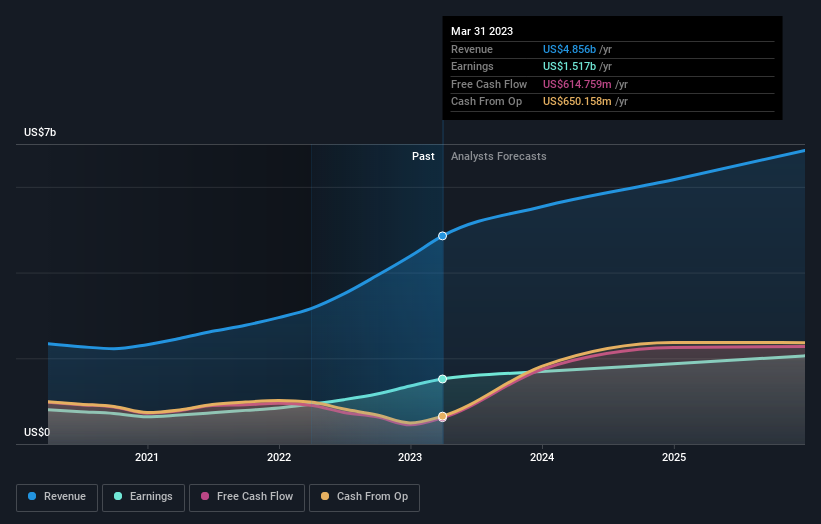Toggle the Cash From Op legend button

click(364, 497)
